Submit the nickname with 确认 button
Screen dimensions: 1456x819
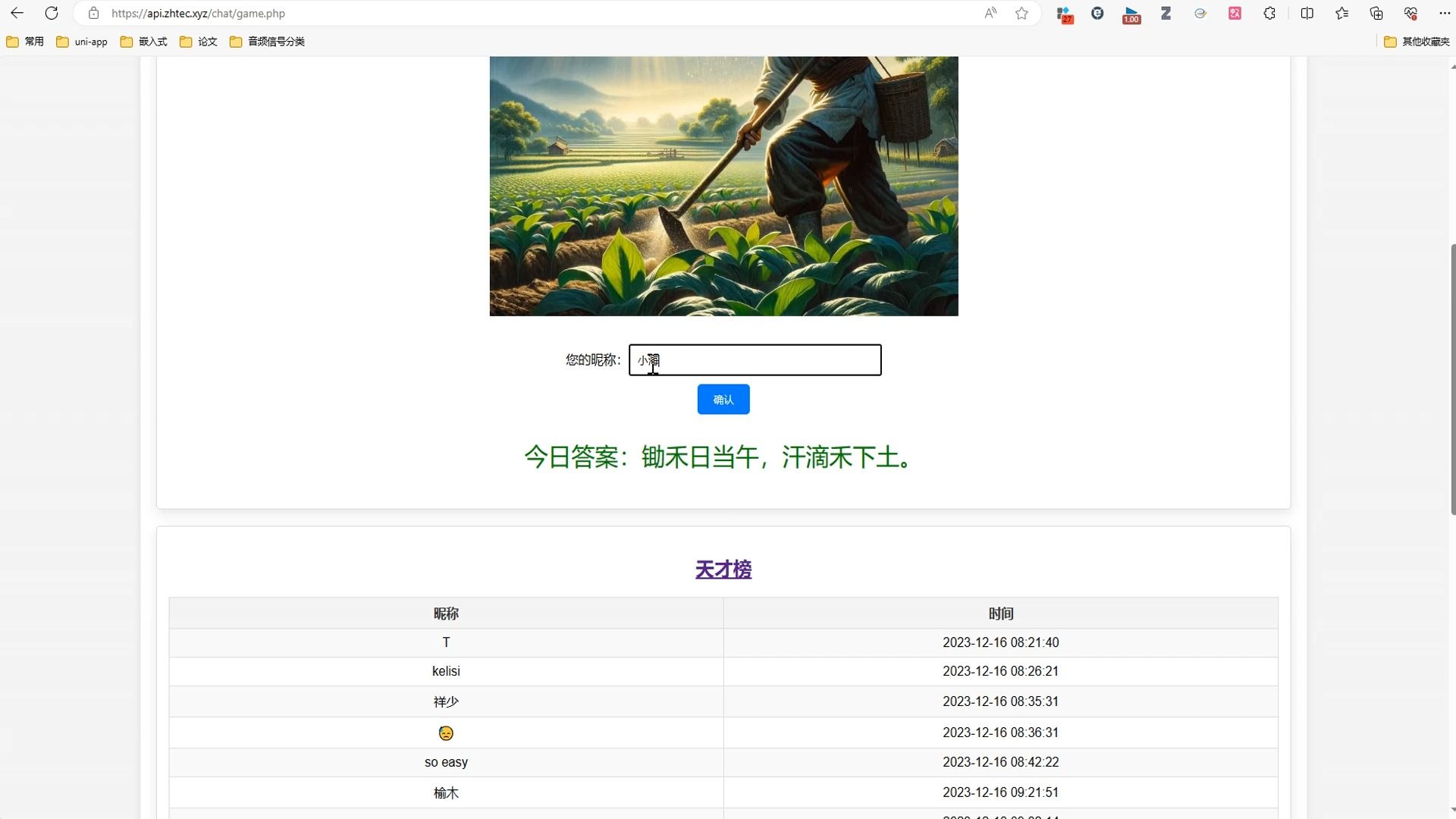tap(723, 400)
